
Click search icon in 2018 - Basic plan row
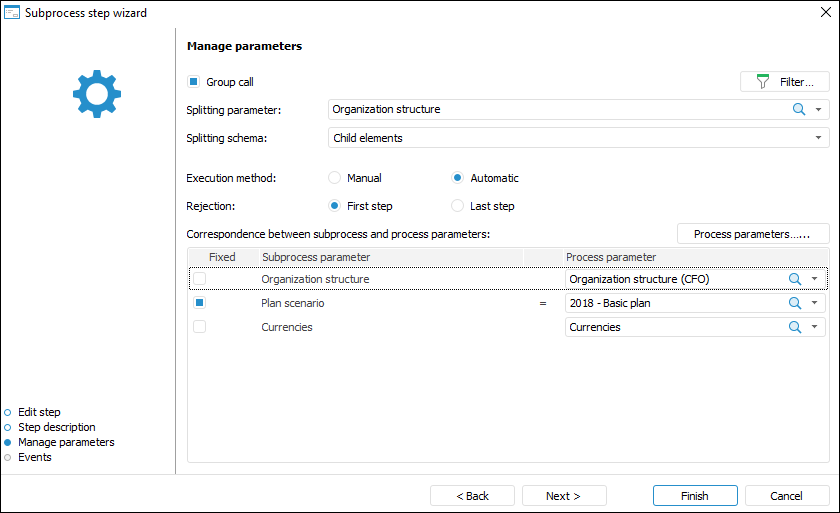point(795,303)
